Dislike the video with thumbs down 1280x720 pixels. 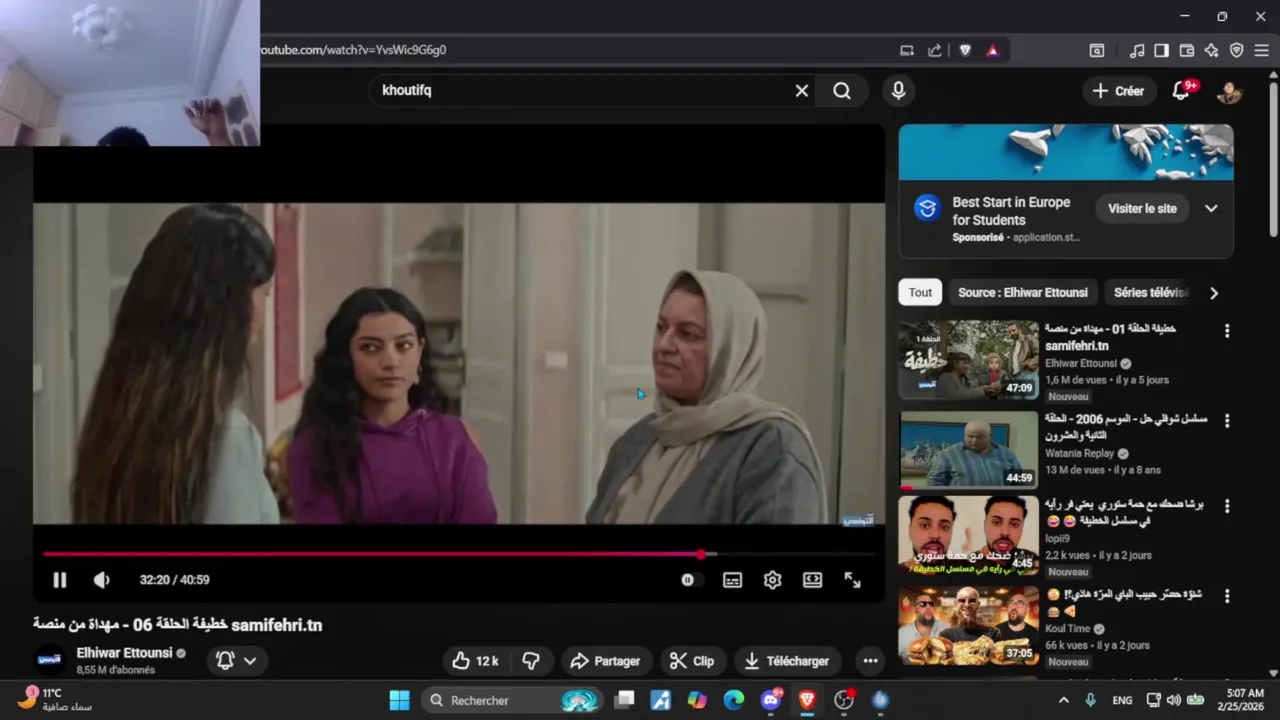pyautogui.click(x=532, y=661)
